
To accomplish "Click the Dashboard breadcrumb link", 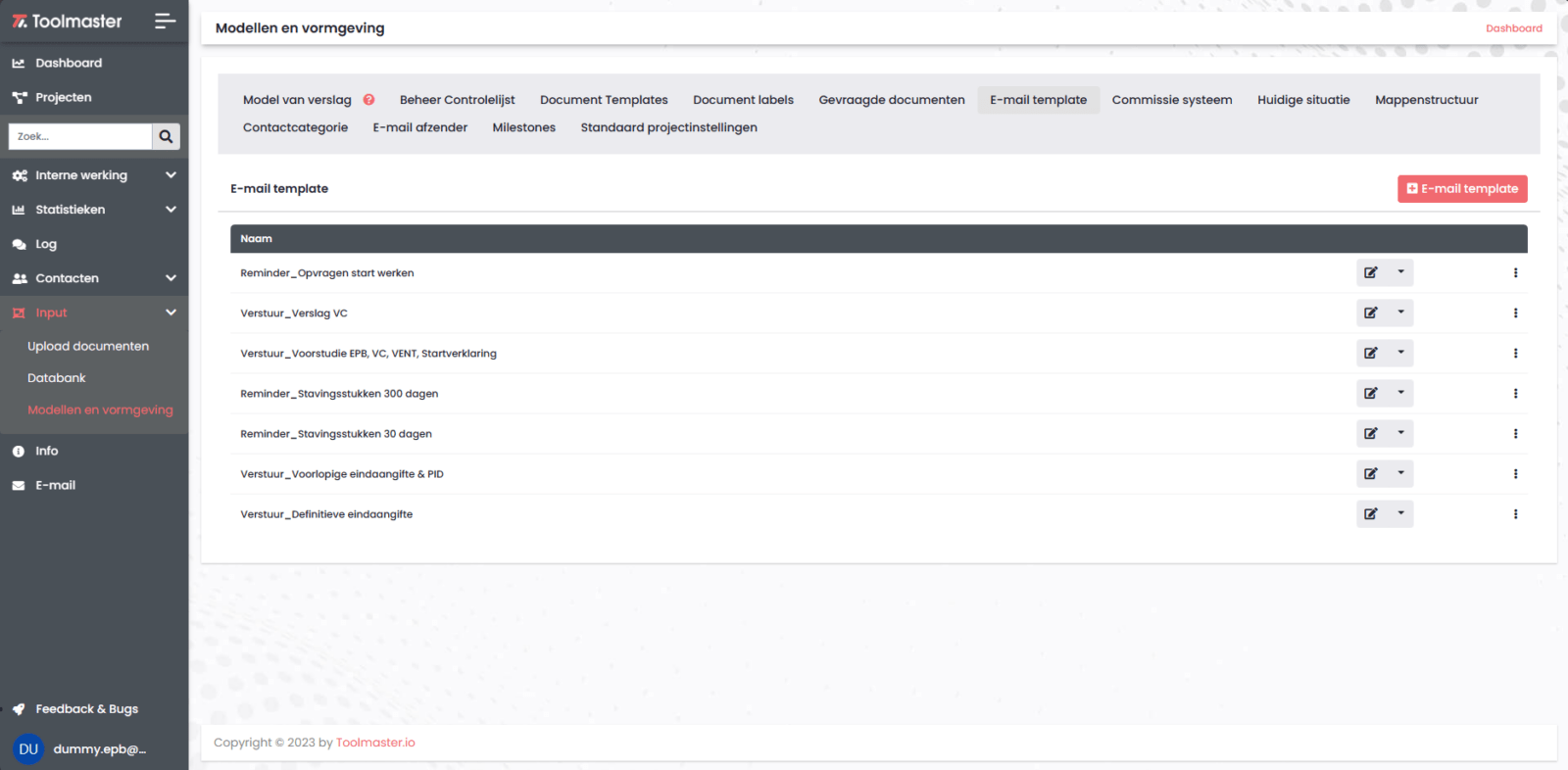I will click(x=1514, y=28).
